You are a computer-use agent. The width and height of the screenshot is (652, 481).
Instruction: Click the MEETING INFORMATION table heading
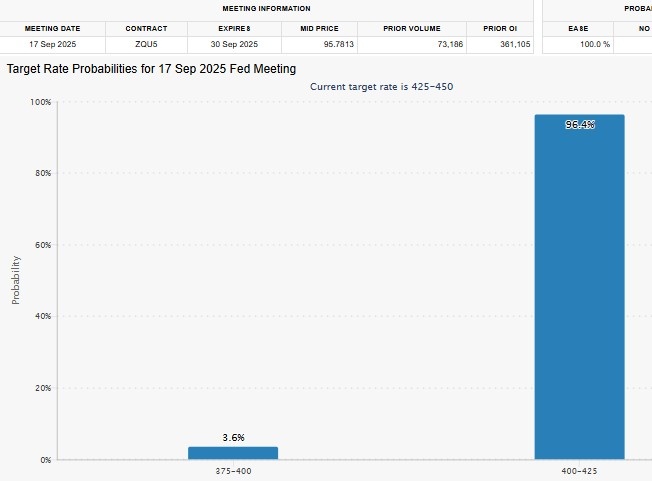click(x=266, y=8)
